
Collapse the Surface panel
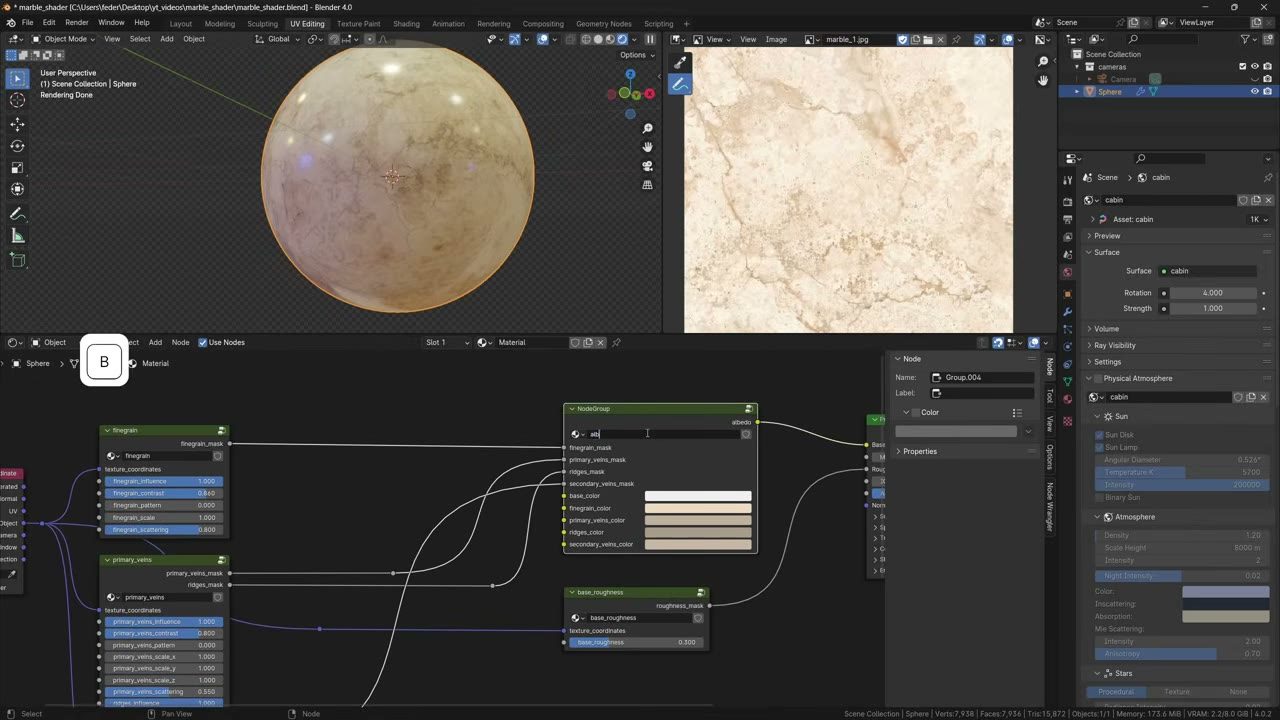point(1106,252)
